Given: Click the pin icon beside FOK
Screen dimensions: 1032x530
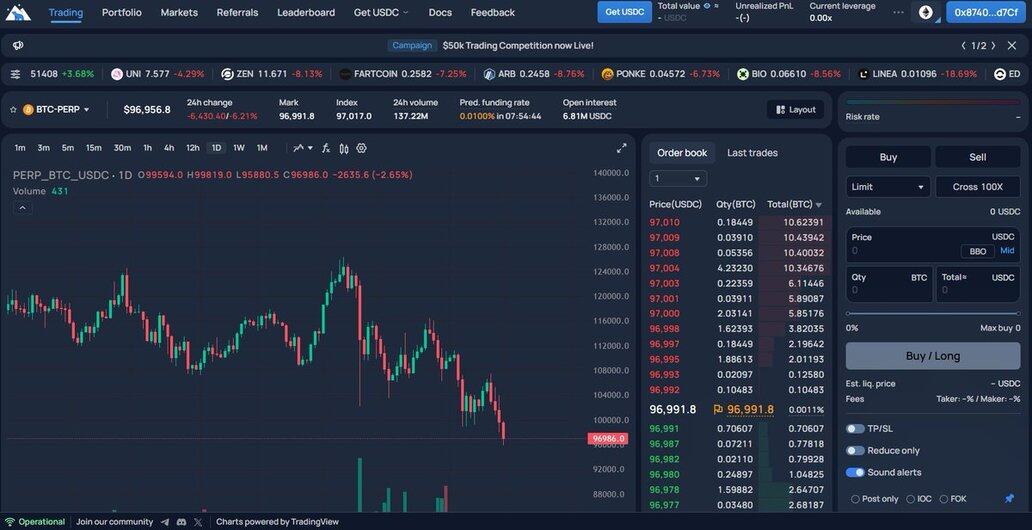Looking at the screenshot, I should click(x=1009, y=499).
